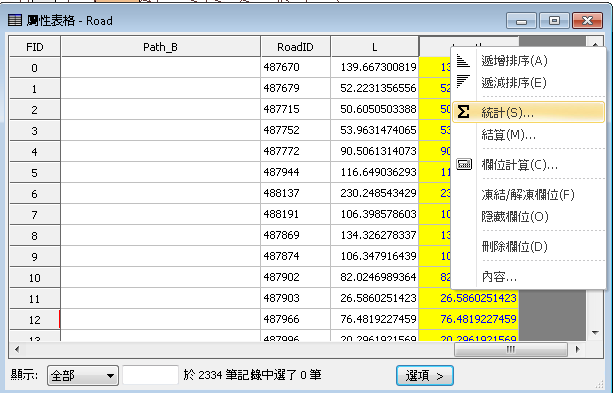Choose 凍結/解凍欄位(F) option
The width and height of the screenshot is (613, 393).
coord(528,194)
